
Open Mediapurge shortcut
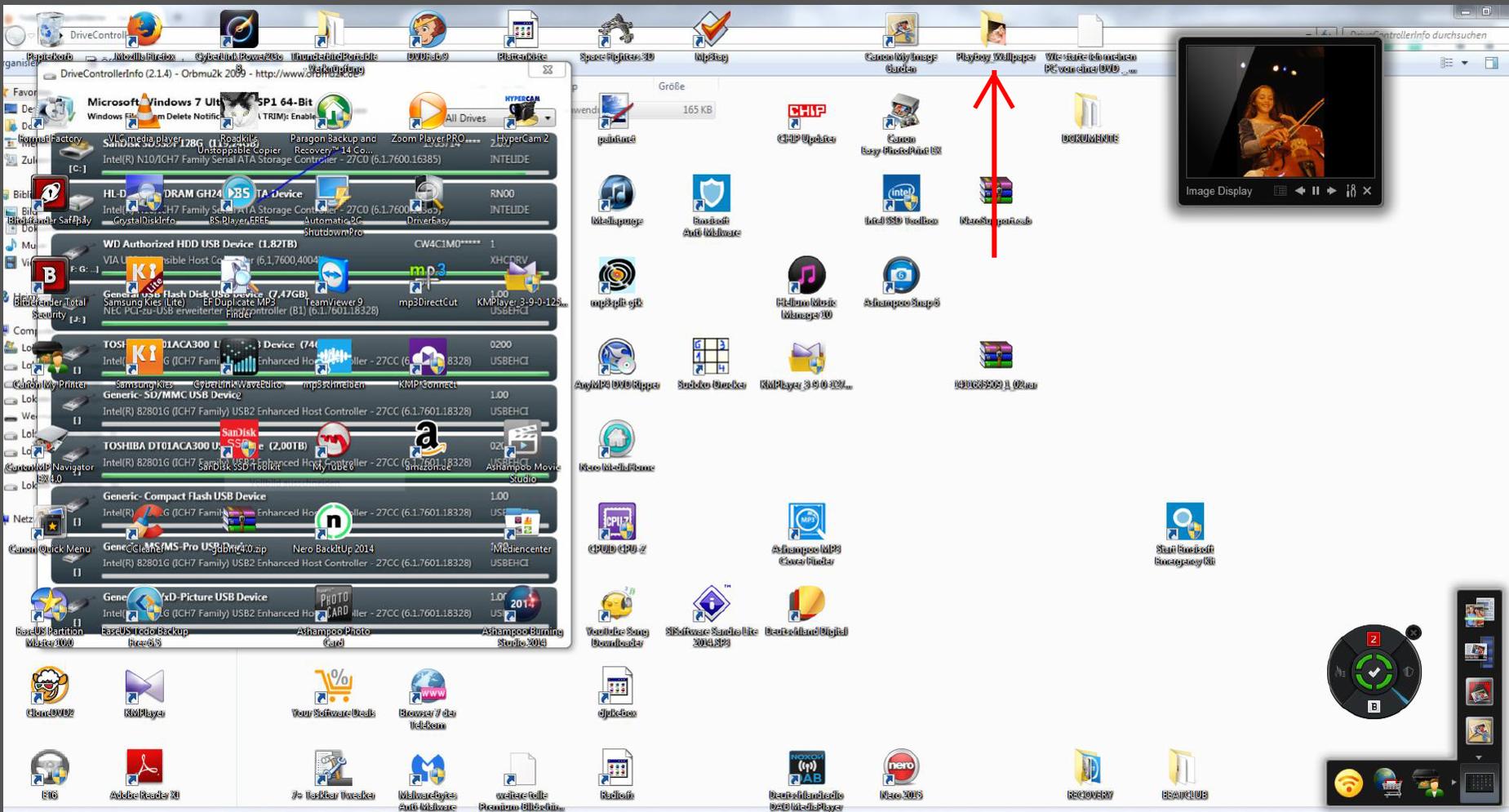(617, 200)
